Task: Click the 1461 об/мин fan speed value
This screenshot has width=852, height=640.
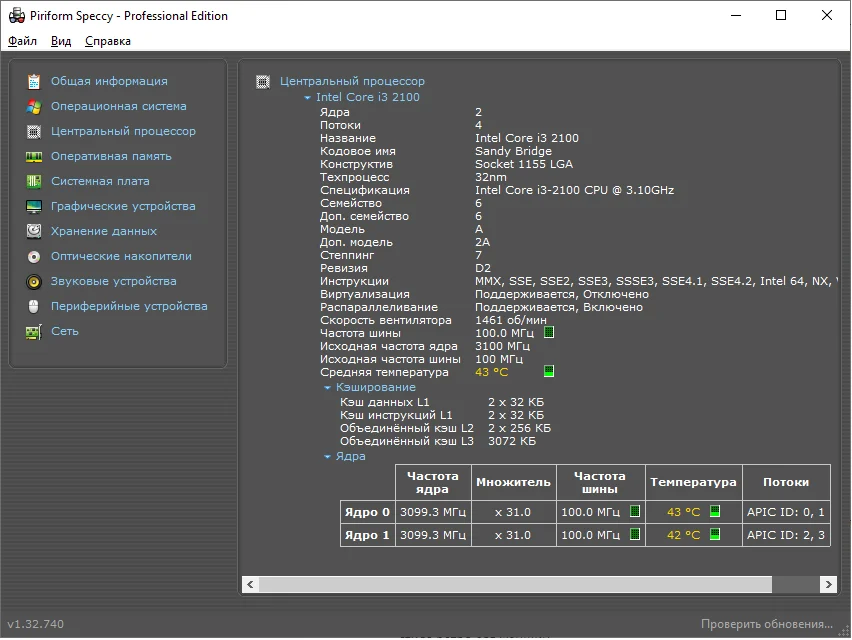Action: 511,321
